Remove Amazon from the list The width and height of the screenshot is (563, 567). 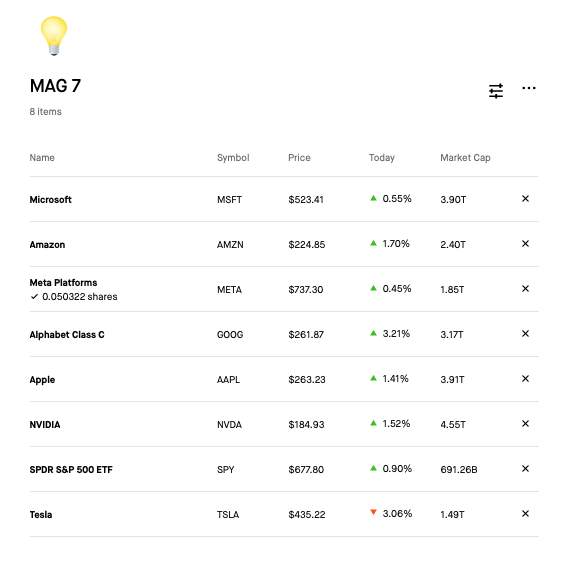(525, 244)
